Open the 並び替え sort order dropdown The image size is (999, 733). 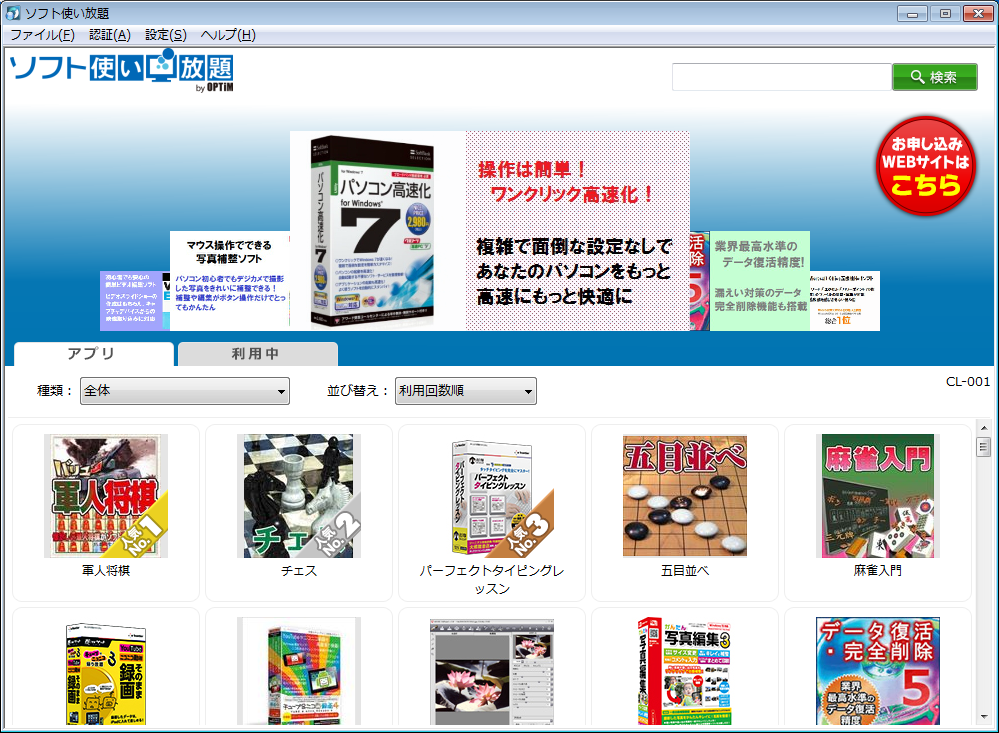[x=466, y=391]
